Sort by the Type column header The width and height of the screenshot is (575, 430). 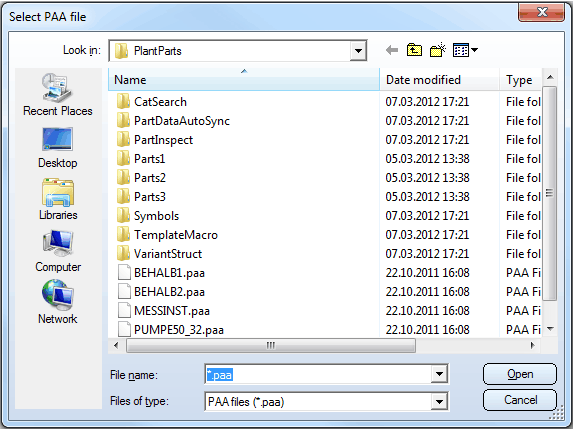[x=520, y=80]
